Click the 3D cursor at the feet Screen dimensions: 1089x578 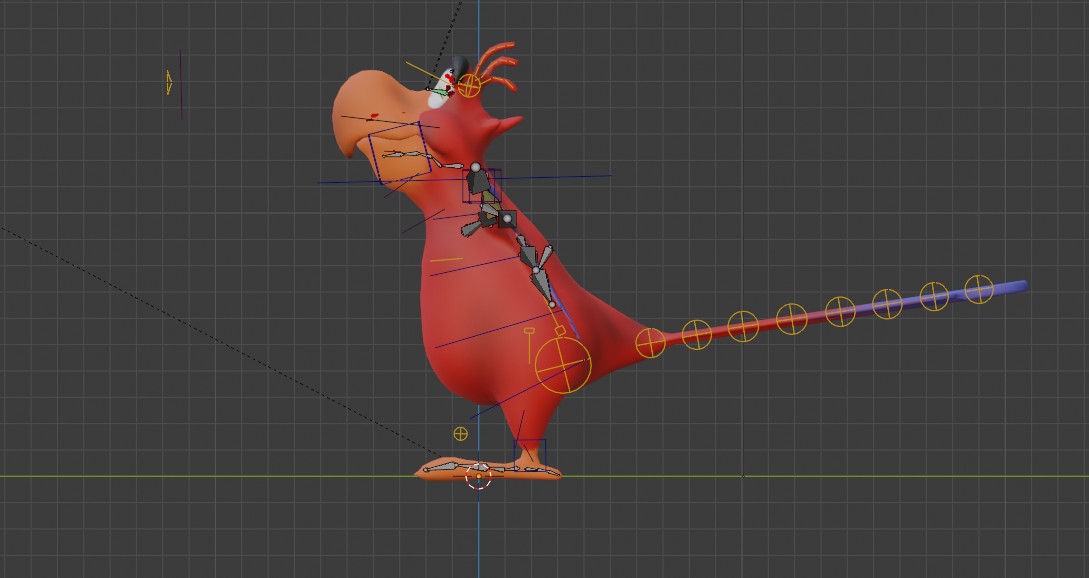(x=479, y=477)
